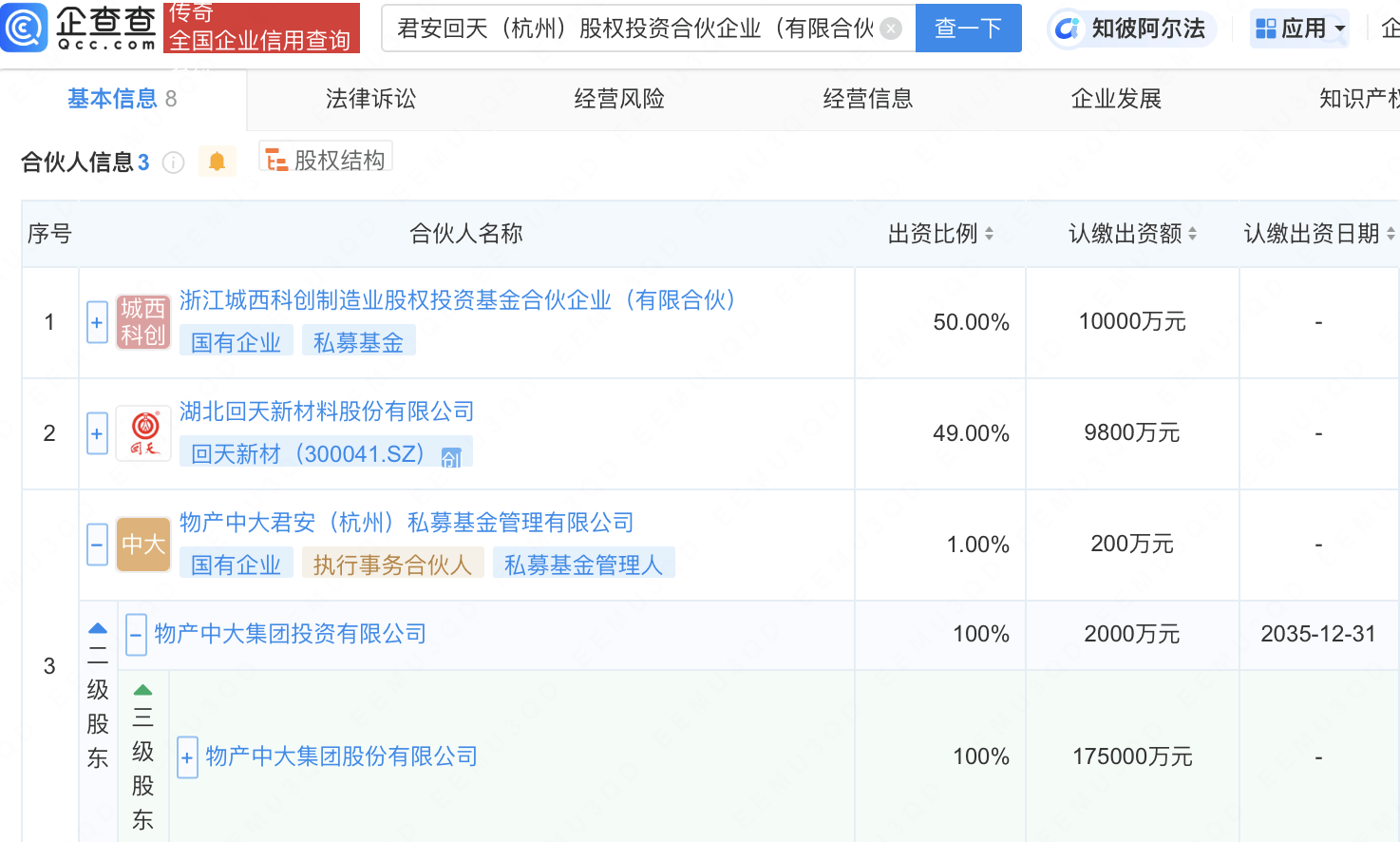The width and height of the screenshot is (1400, 842).
Task: Expand row for 湖北回天新材料股份有限公司
Action: pyautogui.click(x=97, y=433)
